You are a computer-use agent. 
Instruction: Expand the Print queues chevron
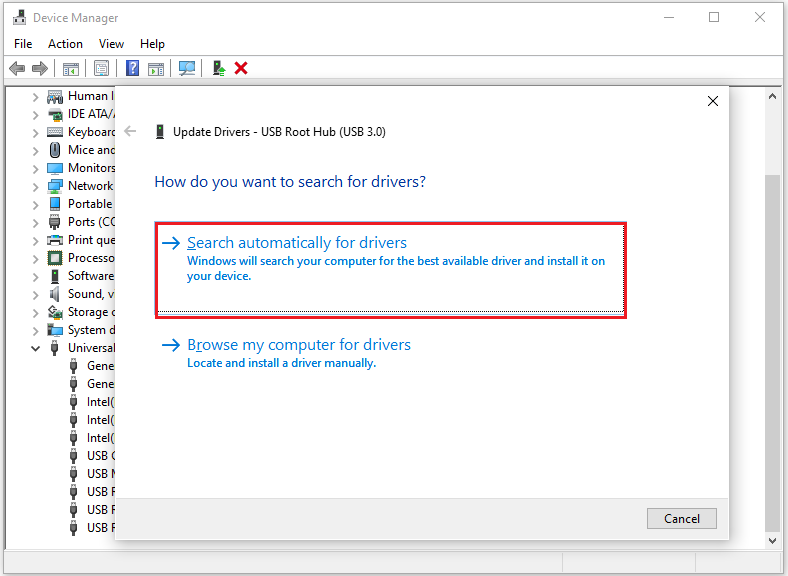click(x=35, y=240)
